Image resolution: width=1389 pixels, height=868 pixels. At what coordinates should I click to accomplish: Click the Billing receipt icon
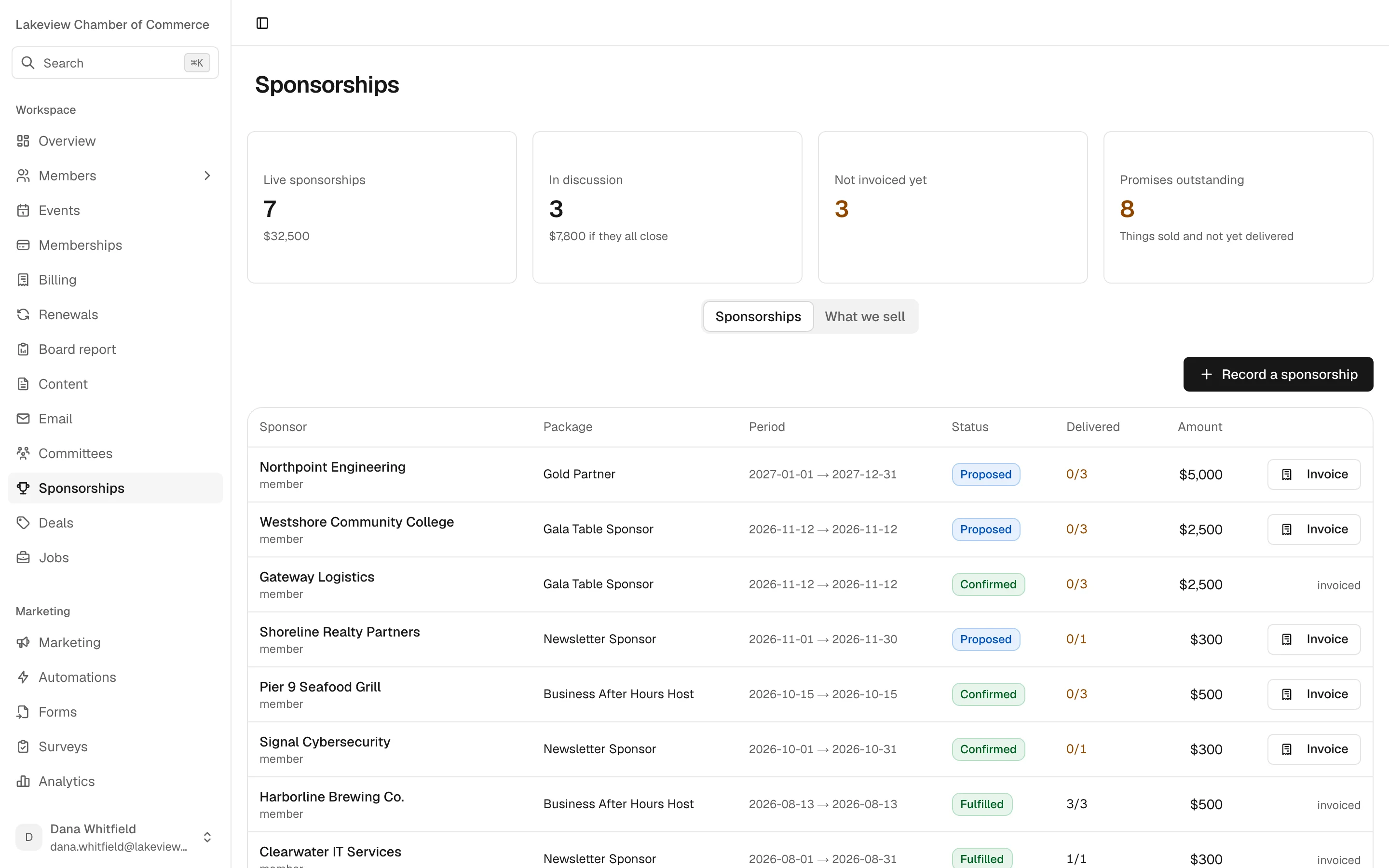[23, 280]
